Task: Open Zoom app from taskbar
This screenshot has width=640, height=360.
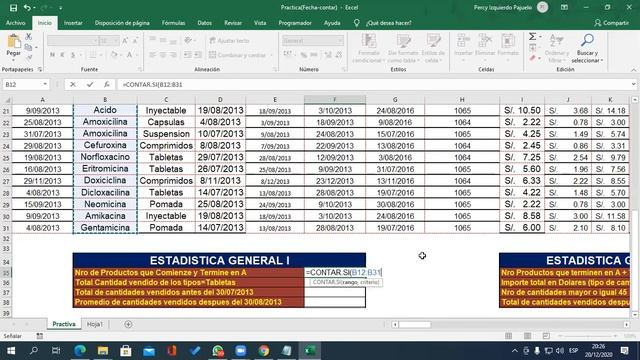Action: [241, 351]
